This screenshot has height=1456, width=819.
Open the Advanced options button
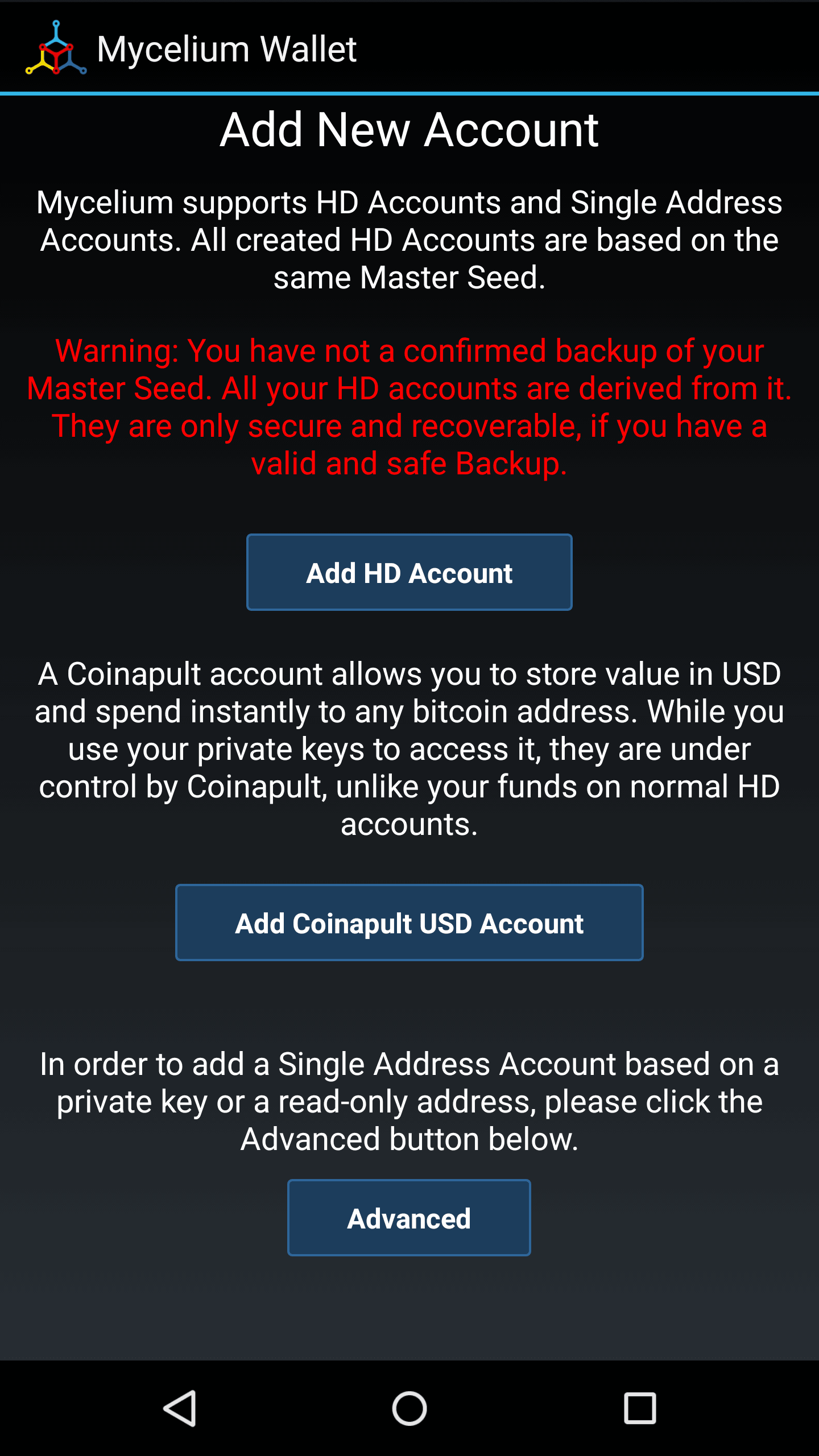pos(409,1218)
